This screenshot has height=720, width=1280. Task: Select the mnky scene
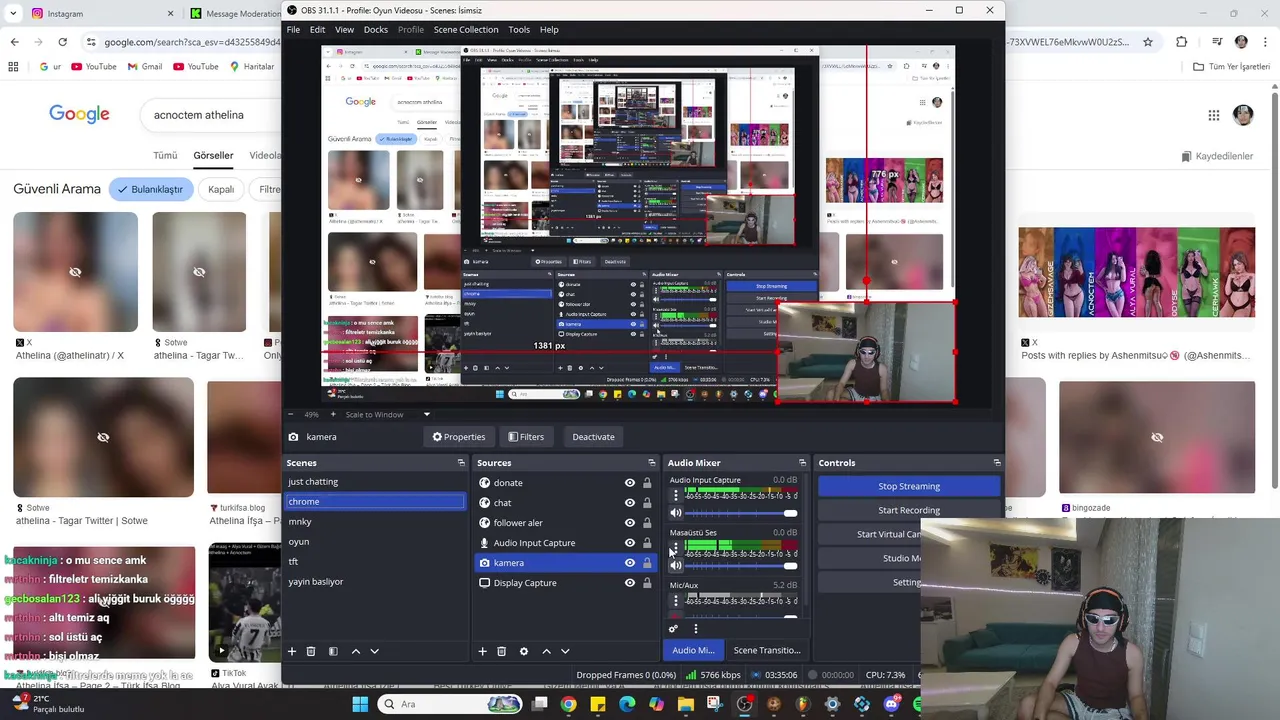375,522
